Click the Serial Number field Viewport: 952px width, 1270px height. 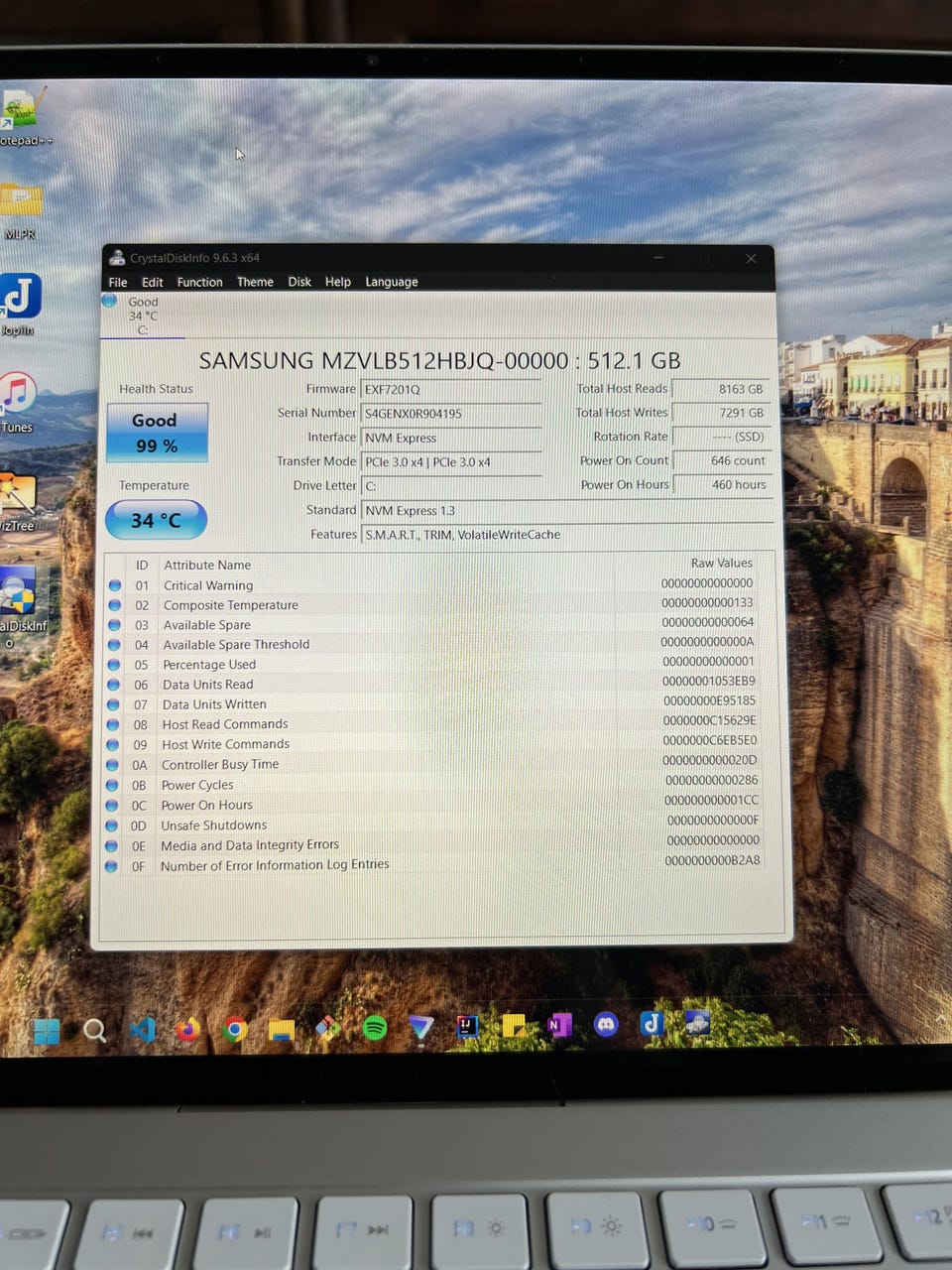coord(450,413)
